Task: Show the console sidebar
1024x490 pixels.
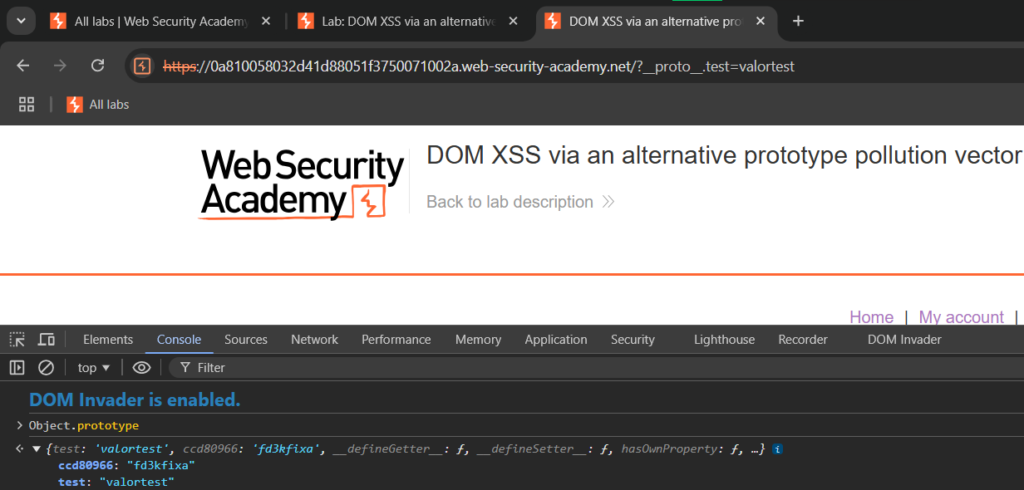Action: pyautogui.click(x=17, y=368)
